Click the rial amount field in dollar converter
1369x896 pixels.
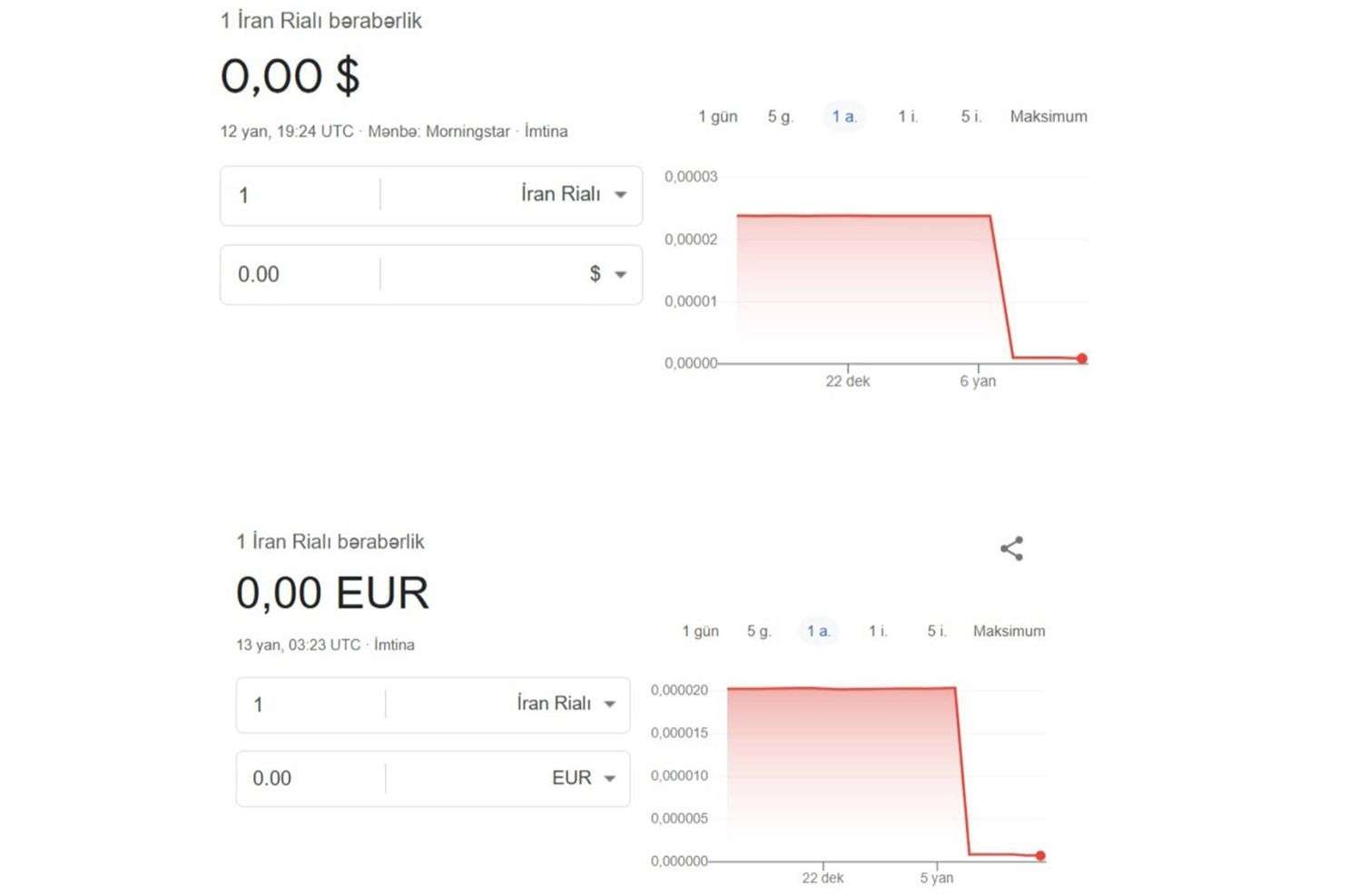coord(300,195)
